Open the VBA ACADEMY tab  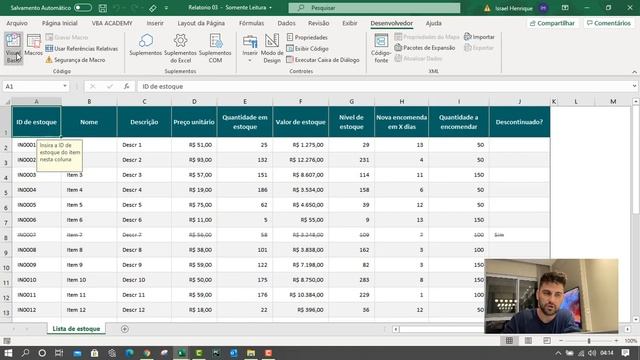[x=112, y=23]
